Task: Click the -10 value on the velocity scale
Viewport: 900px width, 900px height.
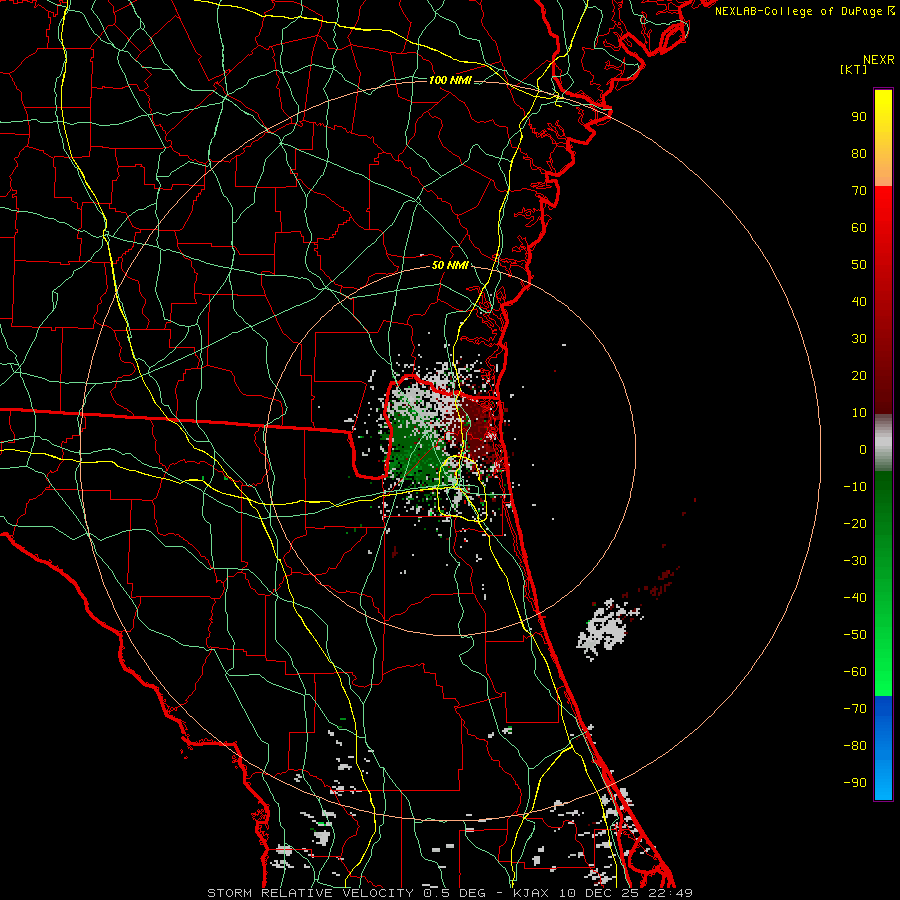Action: [x=855, y=487]
